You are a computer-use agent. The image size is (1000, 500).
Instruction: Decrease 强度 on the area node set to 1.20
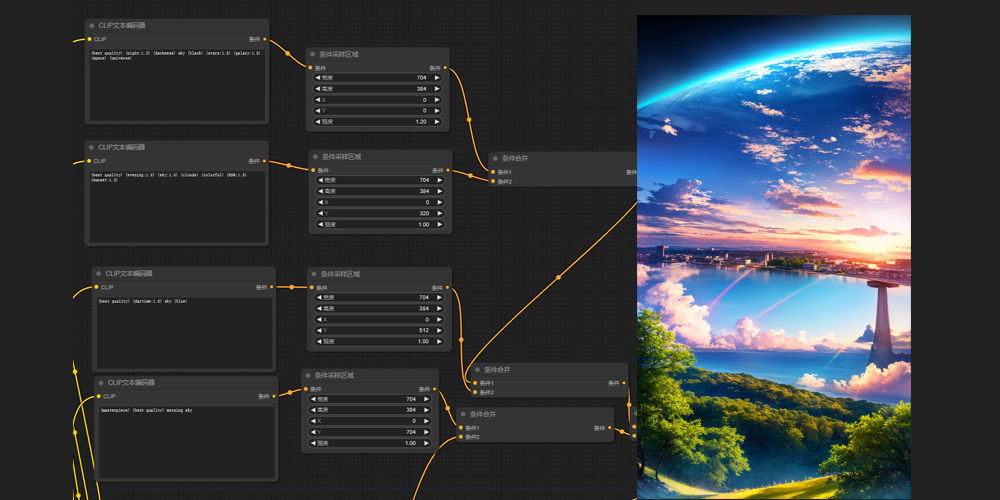pyautogui.click(x=318, y=121)
